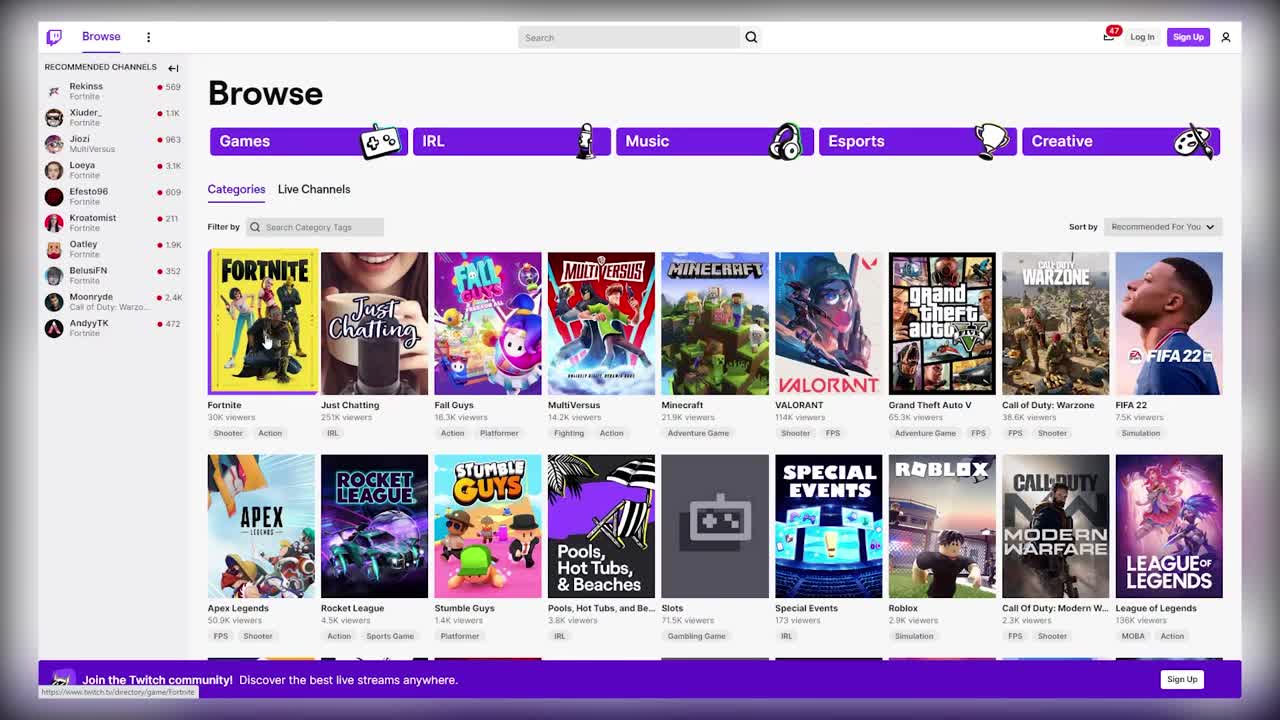Click Xiuder_ channel avatar
Viewport: 1280px width, 720px height.
54,117
